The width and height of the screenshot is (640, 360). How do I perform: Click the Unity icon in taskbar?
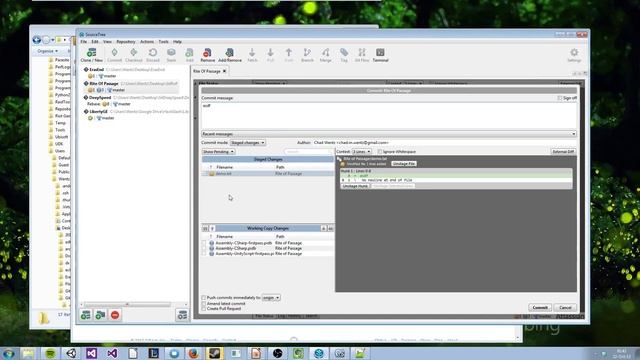pyautogui.click(x=71, y=353)
